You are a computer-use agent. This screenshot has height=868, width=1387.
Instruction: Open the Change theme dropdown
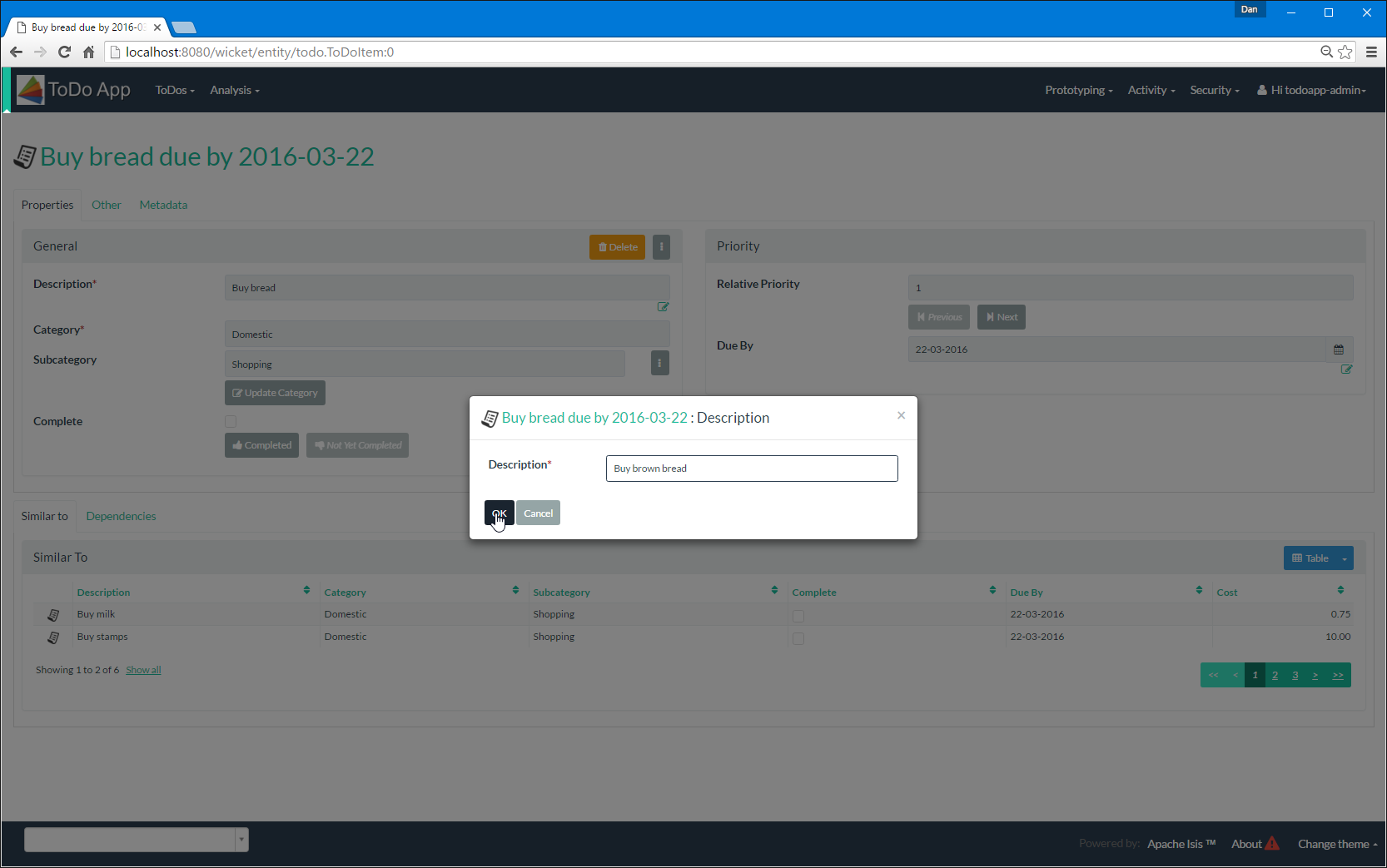(1337, 844)
